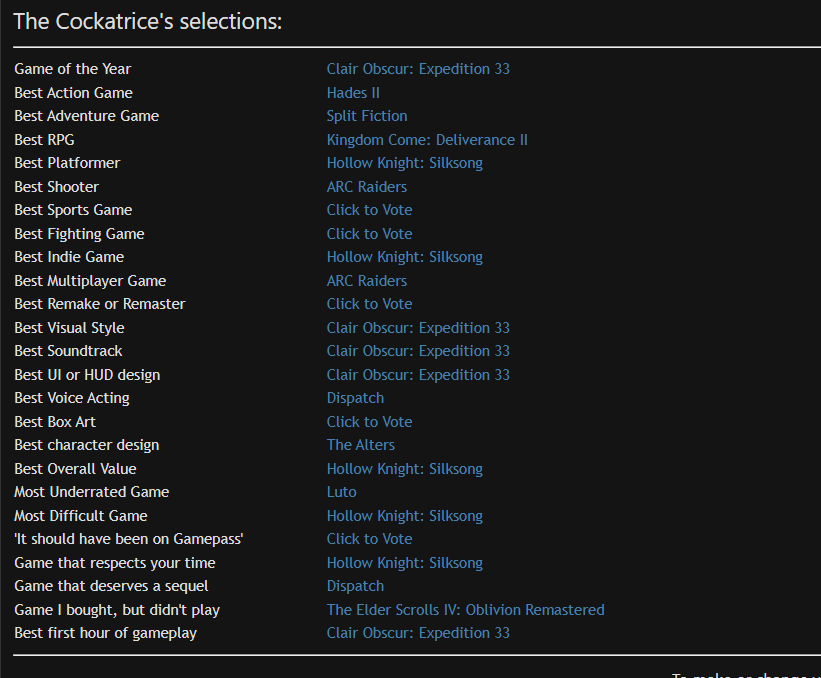
Task: Click to Vote for Best Sports Game
Action: (369, 210)
